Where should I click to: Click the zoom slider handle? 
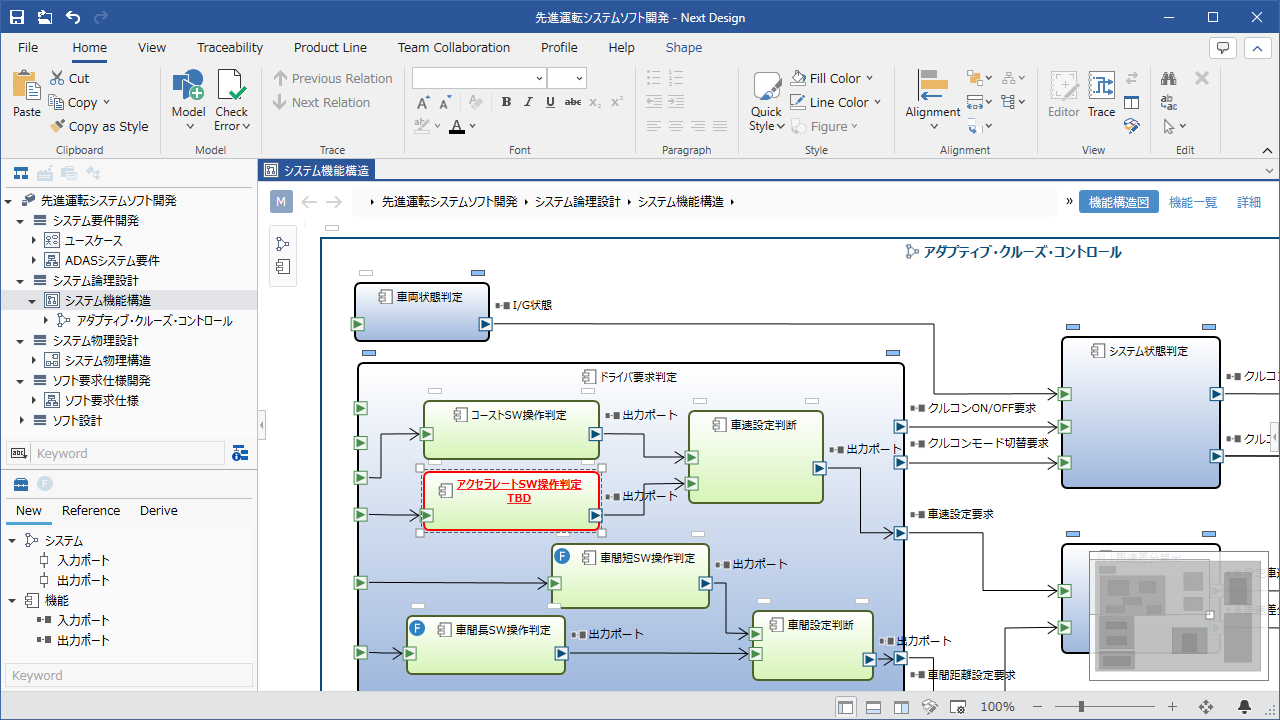tap(1082, 707)
